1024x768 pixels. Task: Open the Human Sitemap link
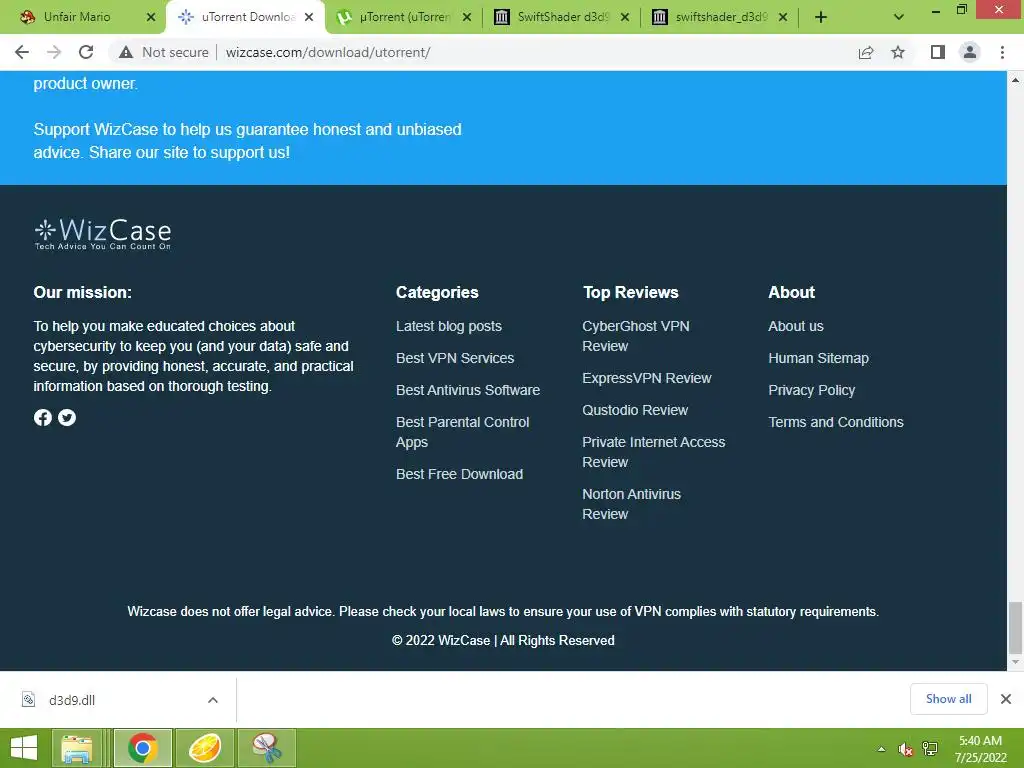point(818,358)
